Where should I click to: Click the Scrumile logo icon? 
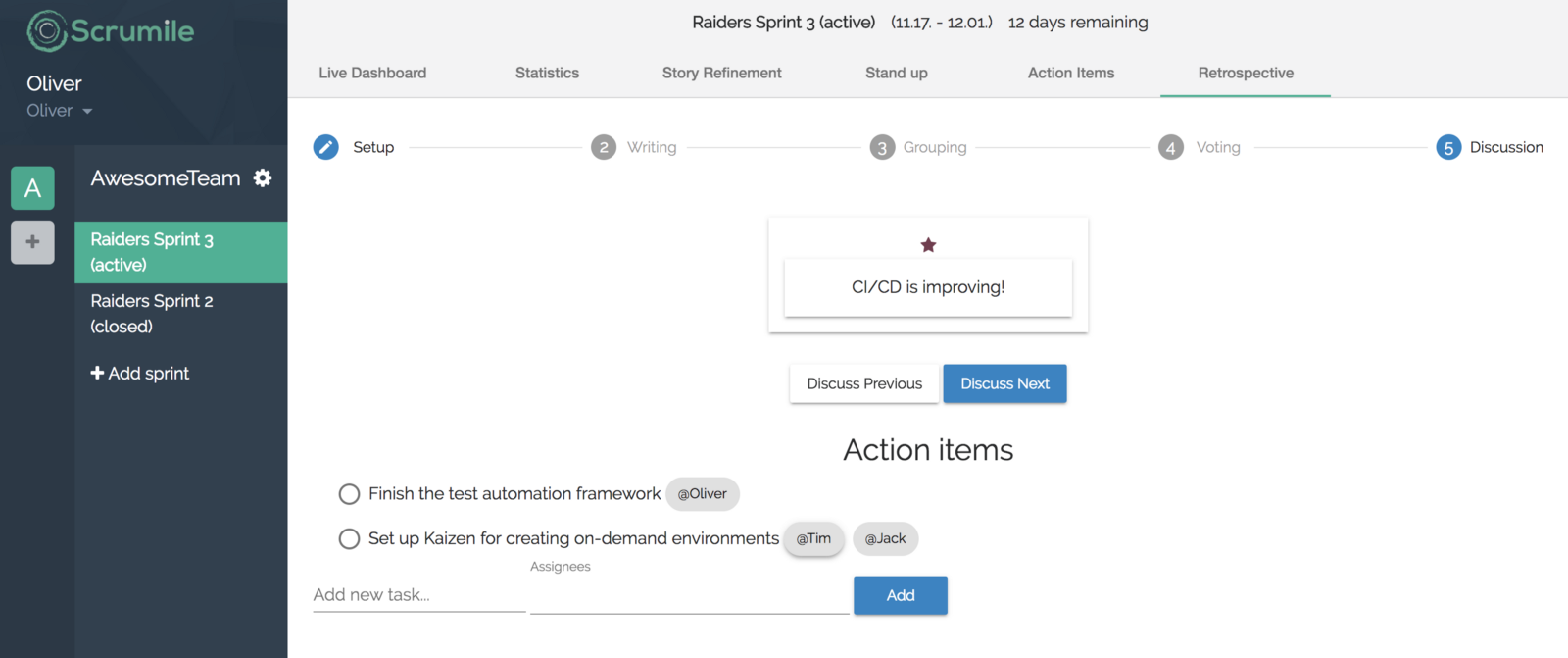click(46, 31)
